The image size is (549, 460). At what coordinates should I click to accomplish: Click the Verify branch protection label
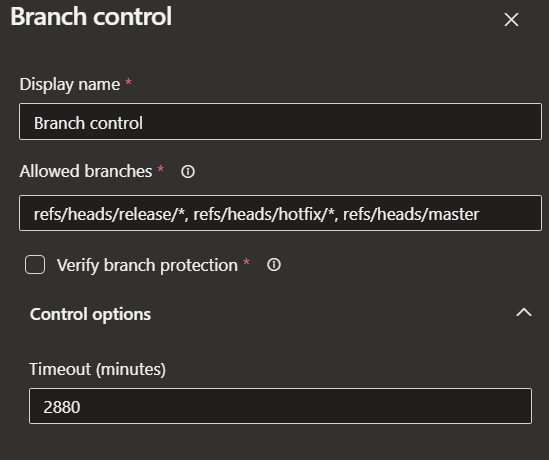coord(147,265)
